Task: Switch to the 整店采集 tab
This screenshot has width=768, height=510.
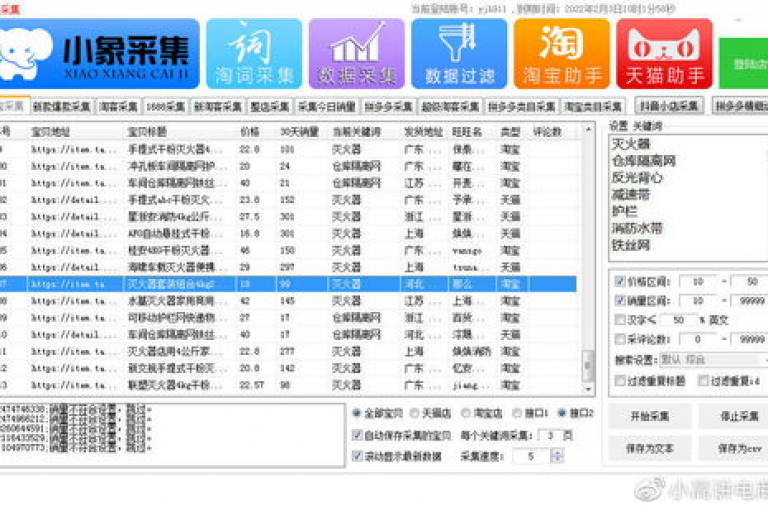Action: pos(270,106)
